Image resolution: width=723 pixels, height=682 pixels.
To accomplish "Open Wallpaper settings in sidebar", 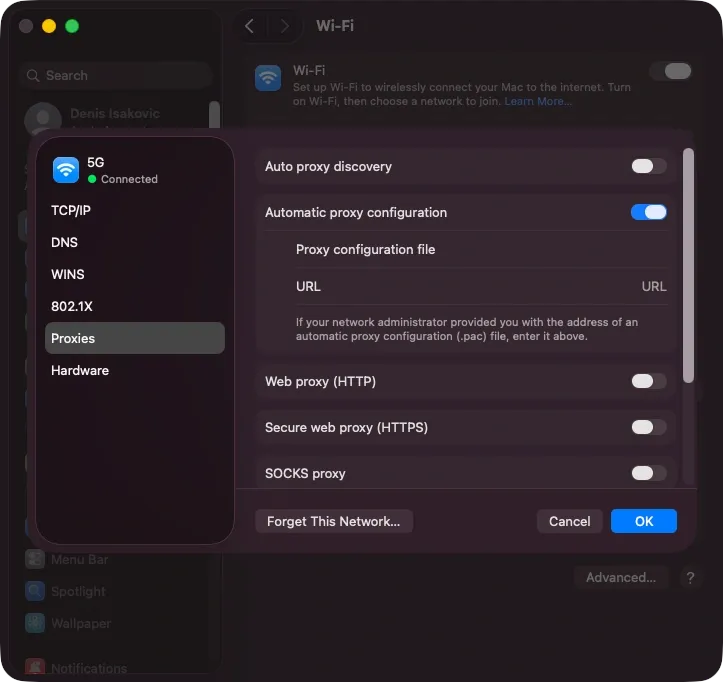I will pos(81,623).
